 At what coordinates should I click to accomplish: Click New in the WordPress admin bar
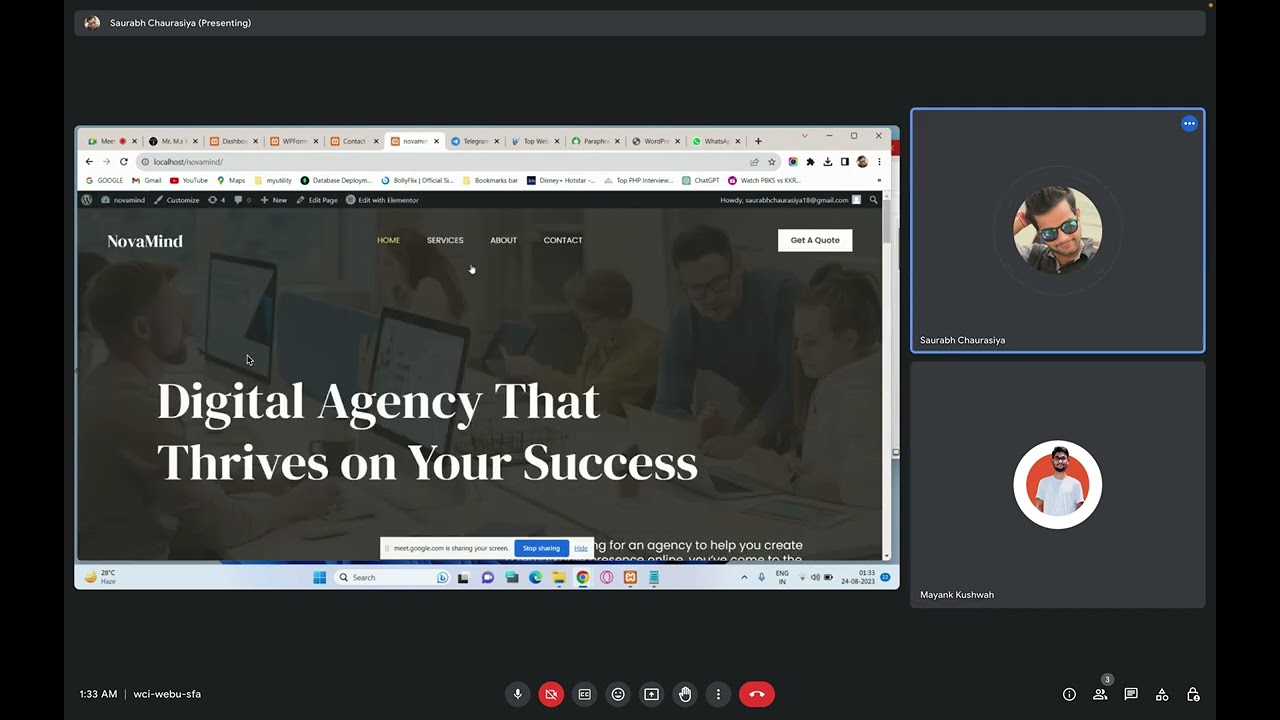(x=273, y=200)
